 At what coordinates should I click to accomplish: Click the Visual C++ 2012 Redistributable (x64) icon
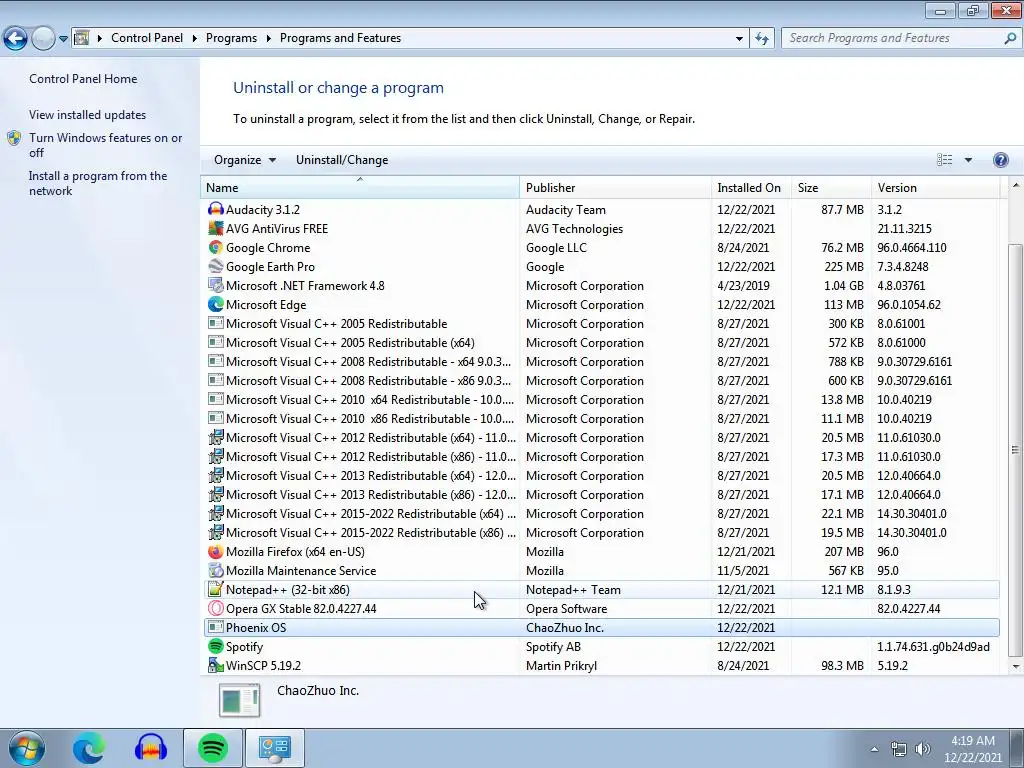pyautogui.click(x=216, y=437)
